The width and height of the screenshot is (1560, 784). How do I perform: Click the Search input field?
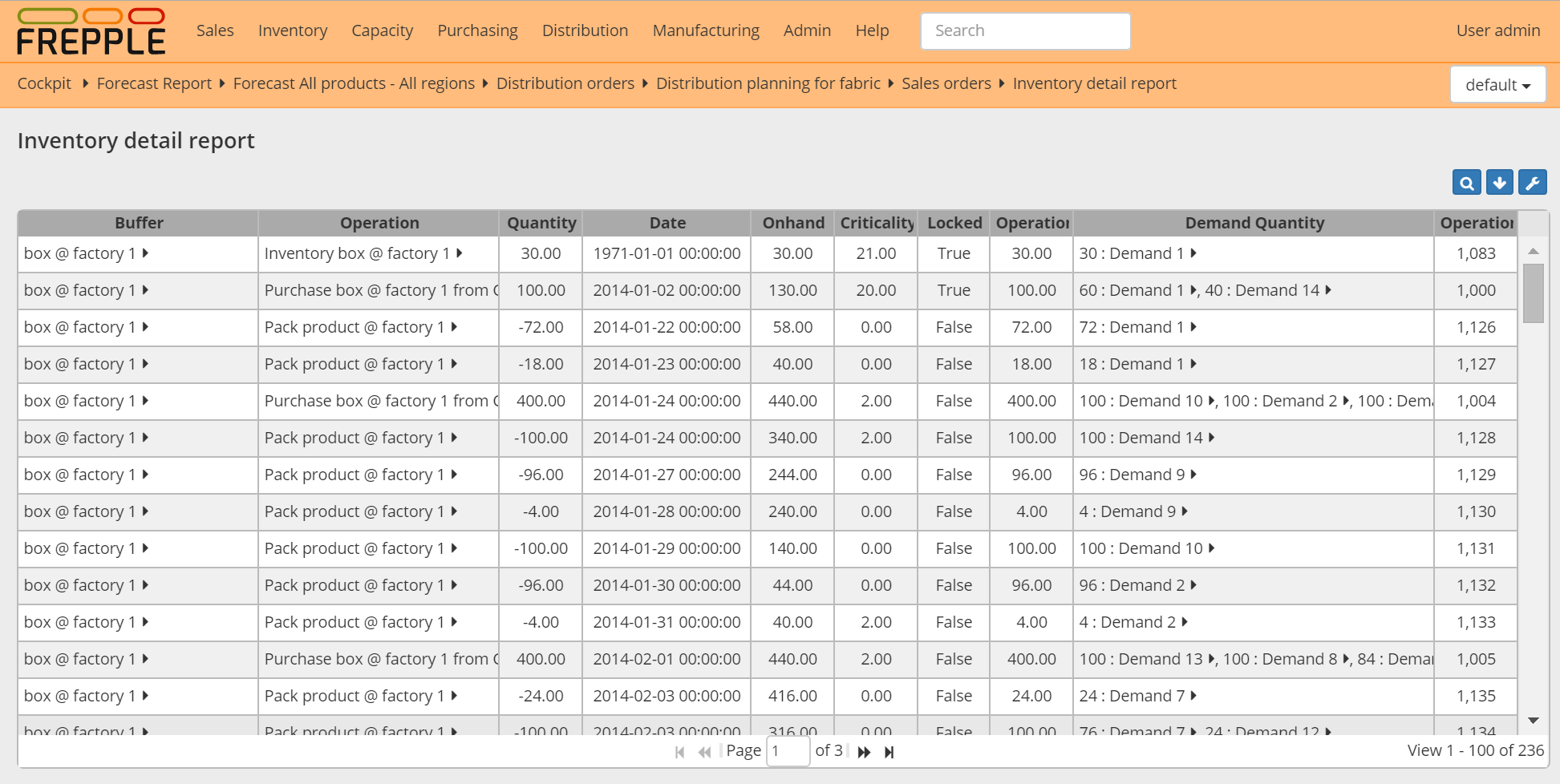[x=1025, y=31]
